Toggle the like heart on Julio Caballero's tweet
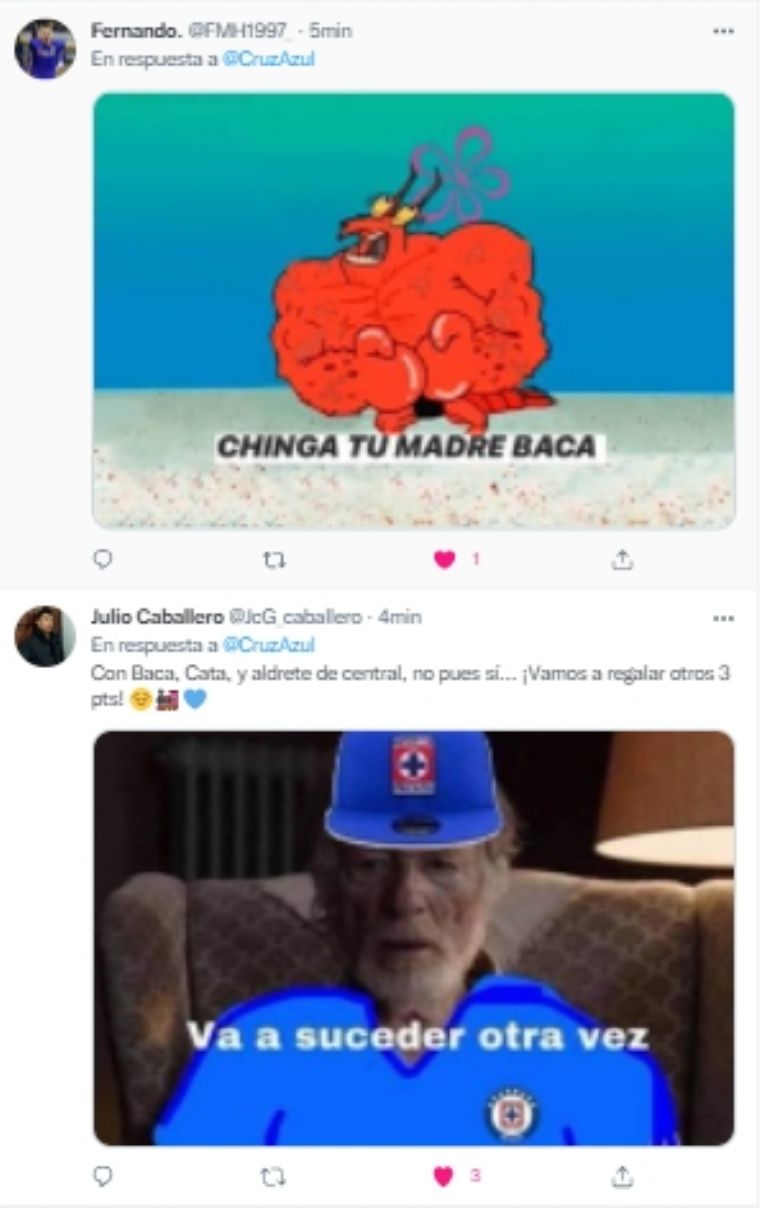The width and height of the screenshot is (768, 1208). tap(444, 1177)
